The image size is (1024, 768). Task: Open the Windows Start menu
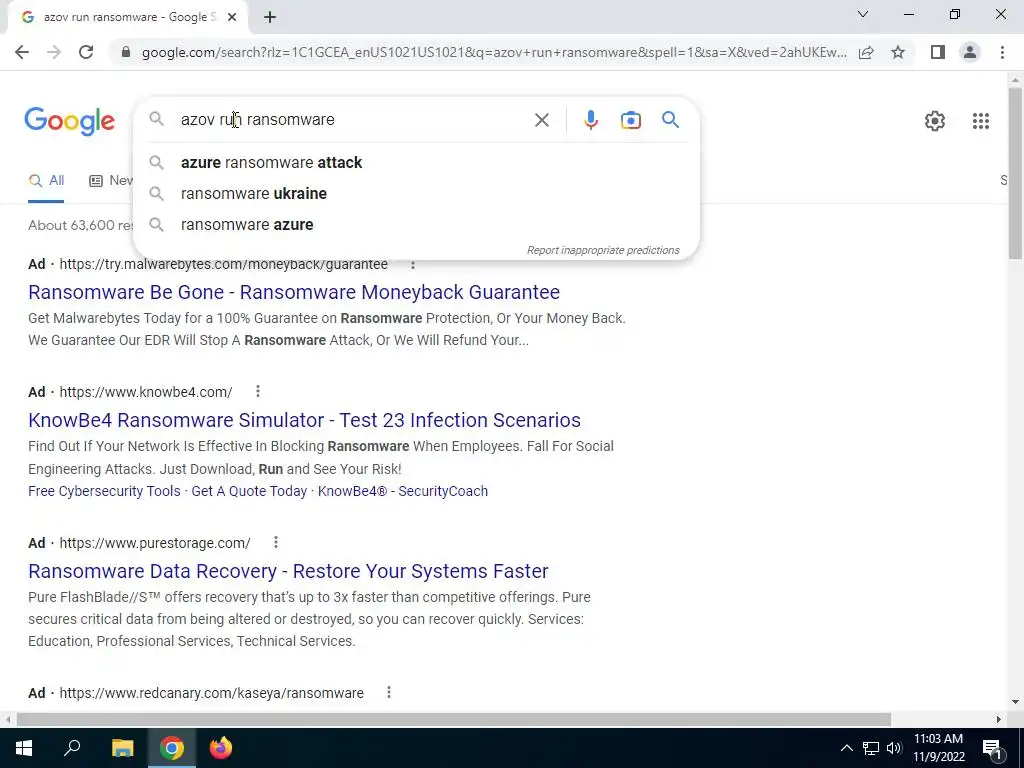(x=24, y=748)
